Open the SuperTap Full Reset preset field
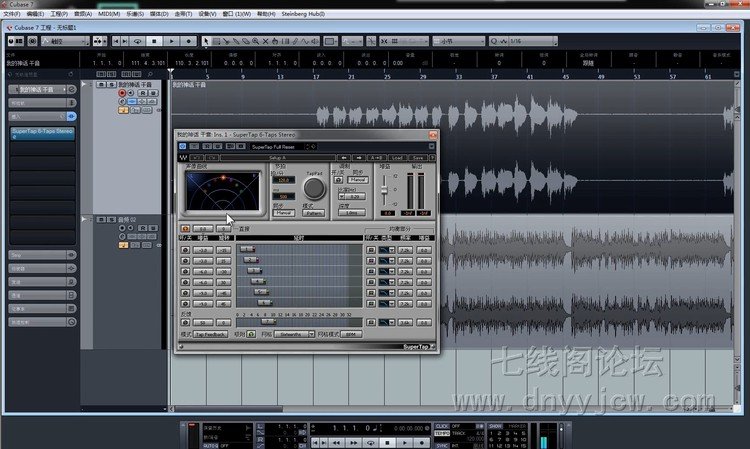The height and width of the screenshot is (449, 750). point(276,146)
